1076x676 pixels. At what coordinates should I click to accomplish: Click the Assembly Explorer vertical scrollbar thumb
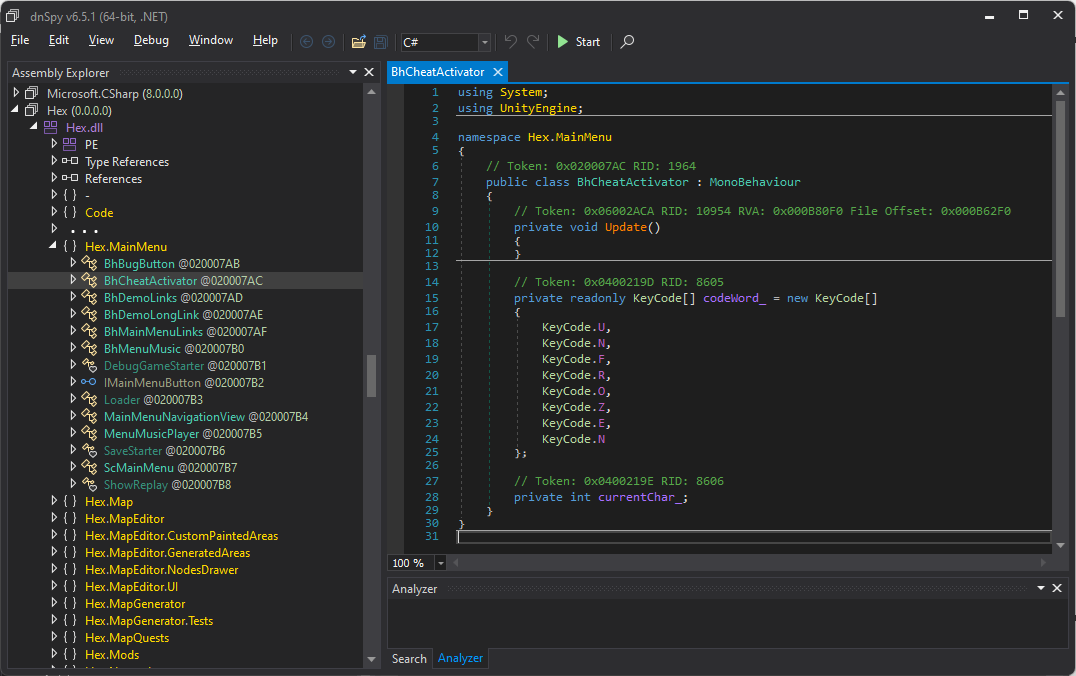tap(372, 375)
